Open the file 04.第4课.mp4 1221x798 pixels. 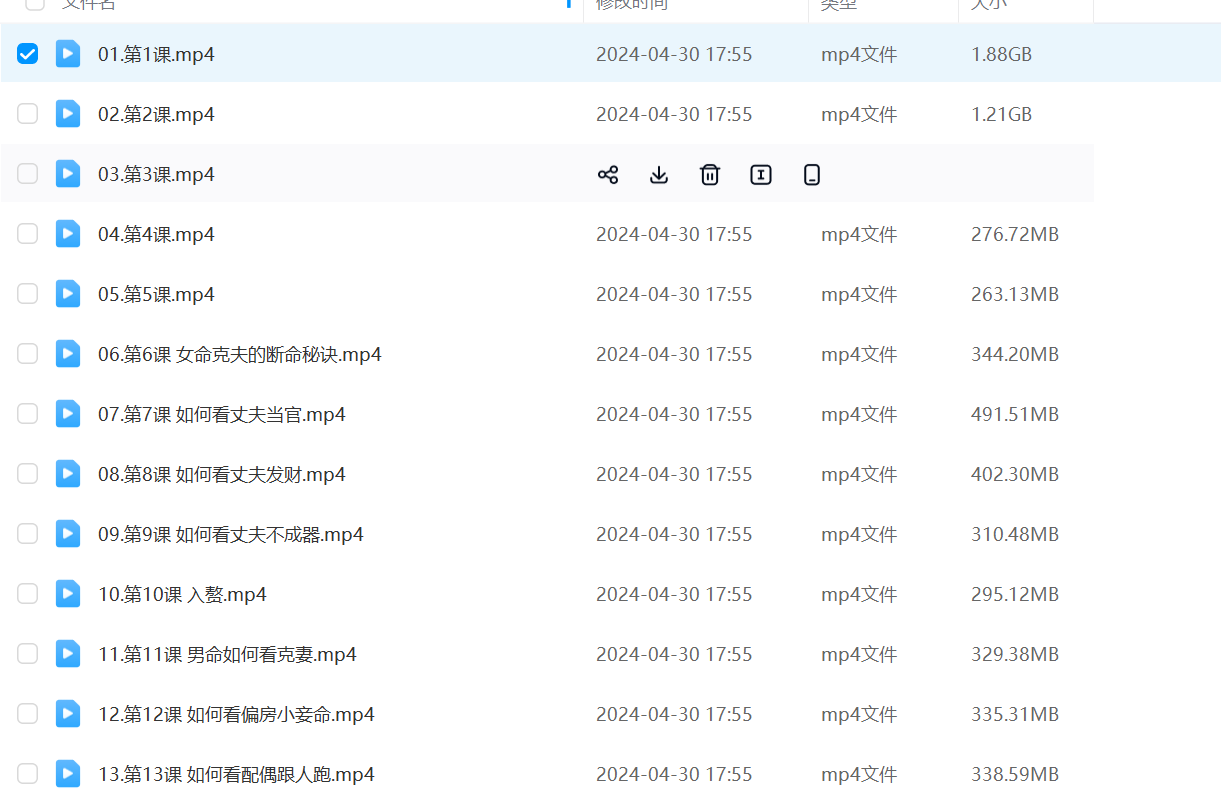(x=156, y=234)
